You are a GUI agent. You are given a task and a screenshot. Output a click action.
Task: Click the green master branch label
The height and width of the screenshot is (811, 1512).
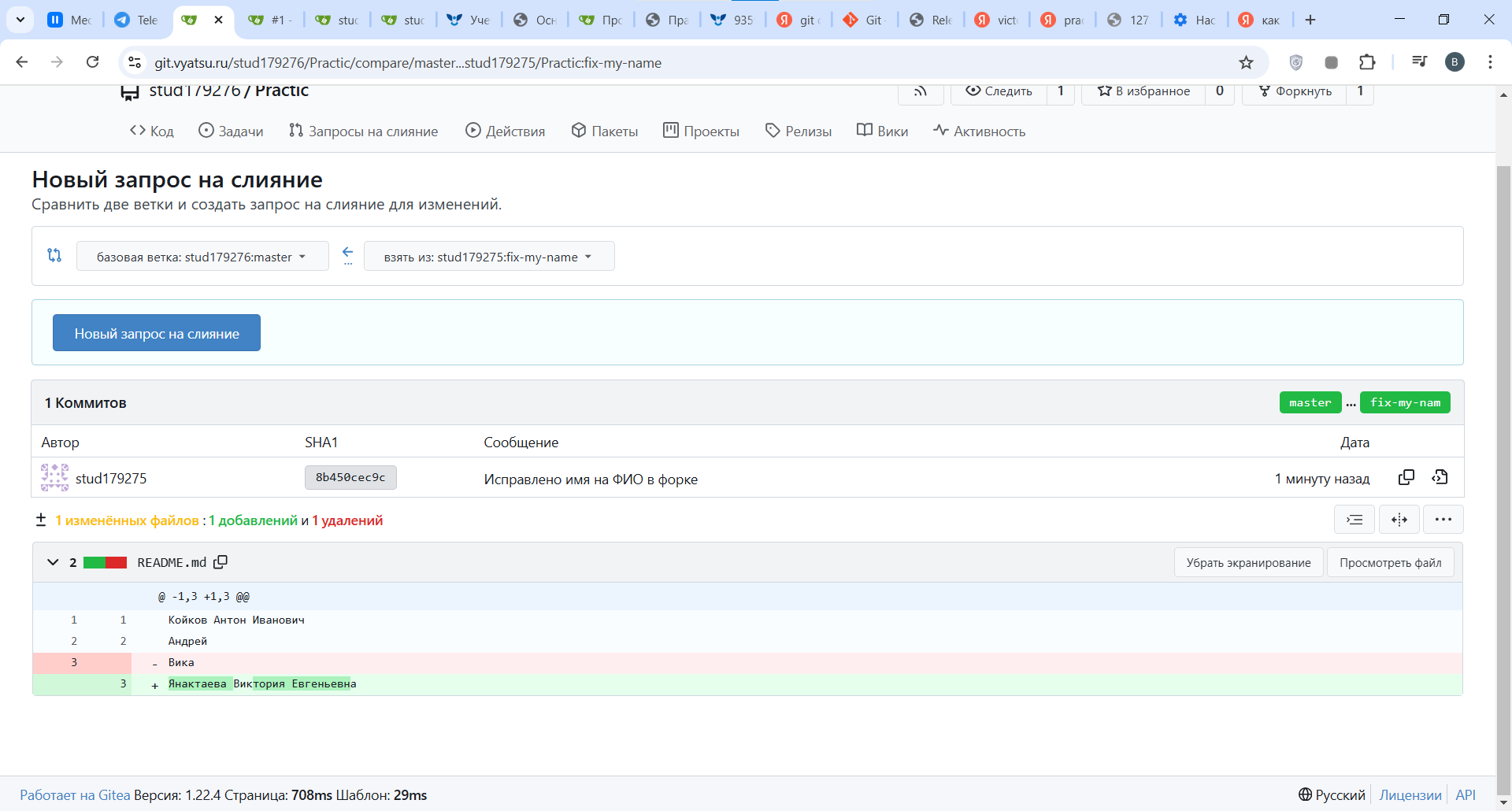(1310, 402)
